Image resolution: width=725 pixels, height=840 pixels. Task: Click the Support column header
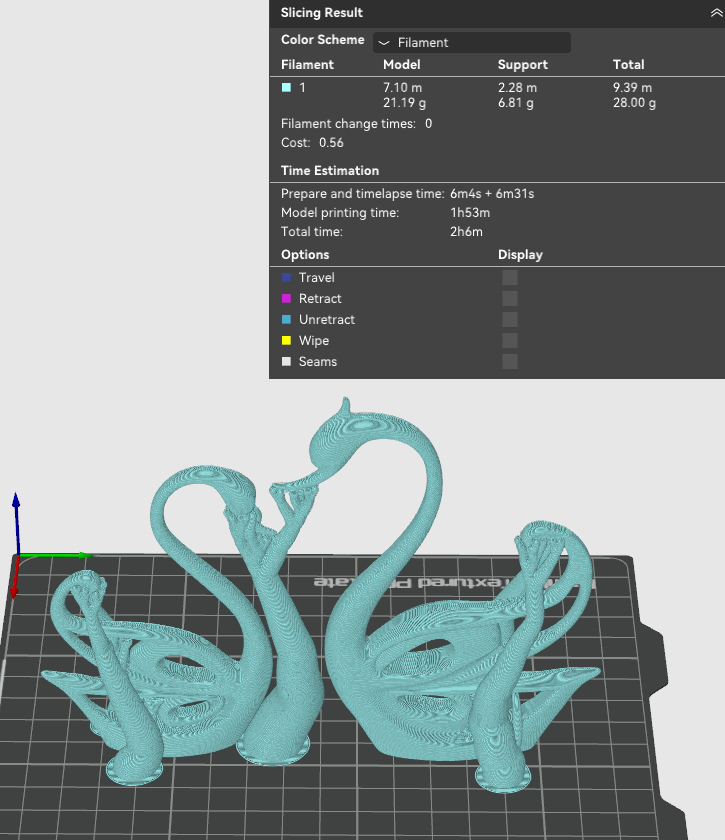522,65
